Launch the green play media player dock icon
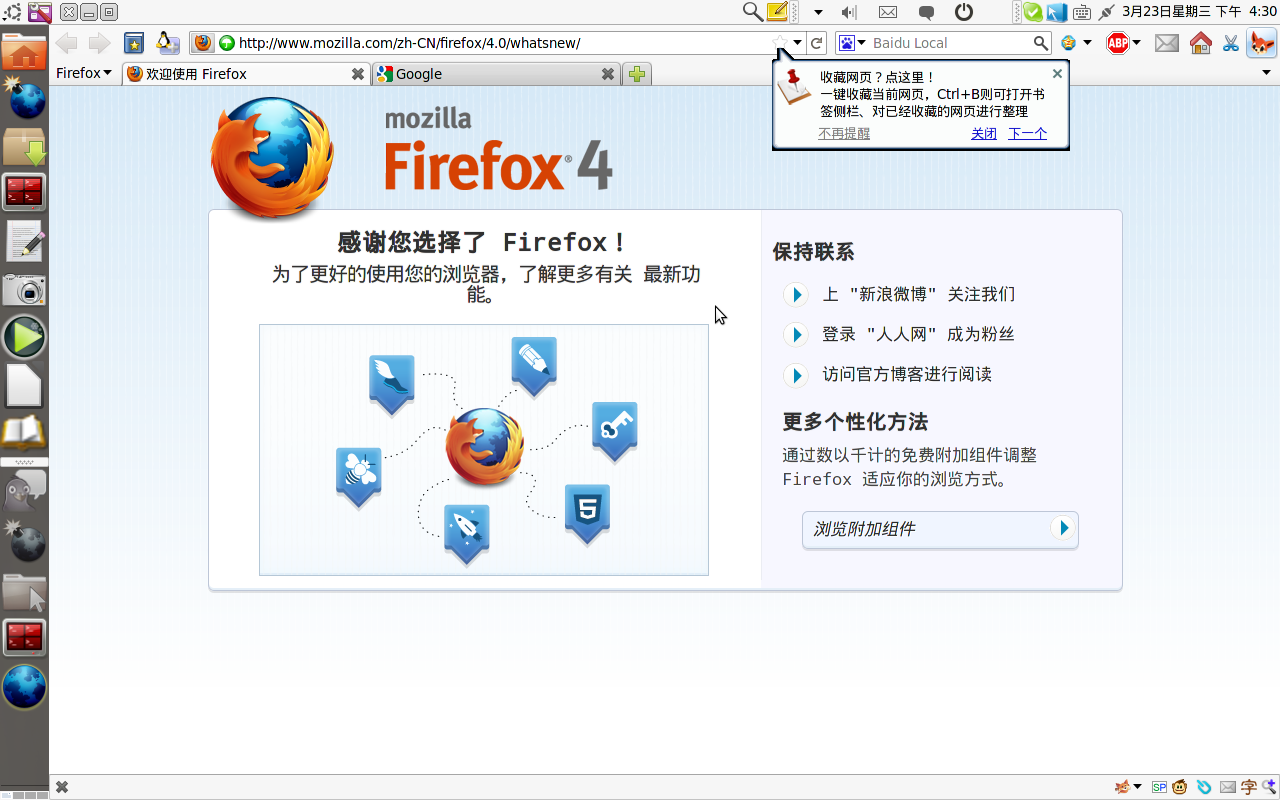Image resolution: width=1280 pixels, height=800 pixels. coord(24,338)
